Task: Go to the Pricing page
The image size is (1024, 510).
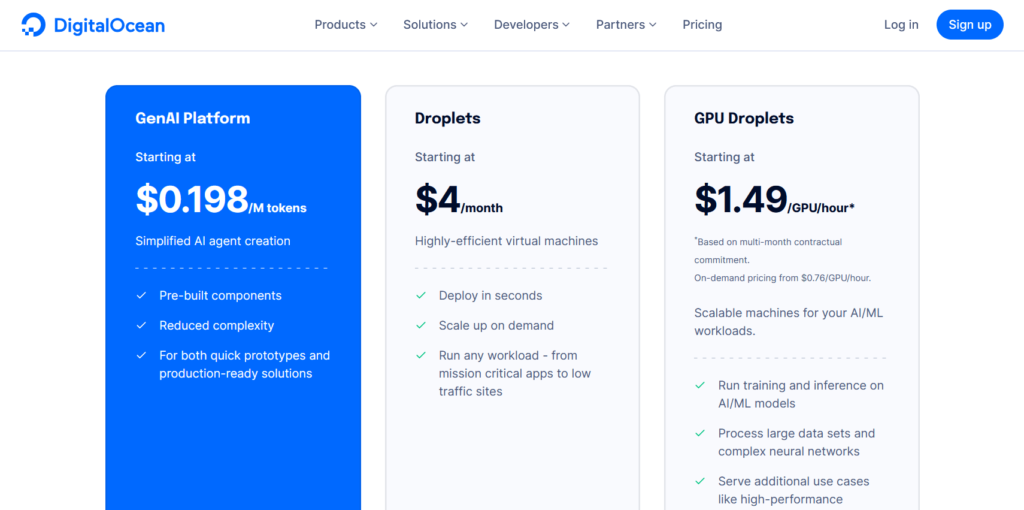Action: pos(702,25)
